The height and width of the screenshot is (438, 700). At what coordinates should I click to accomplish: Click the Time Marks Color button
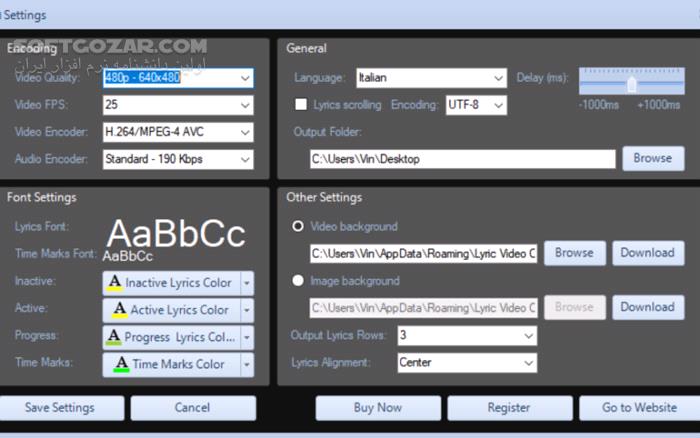click(x=171, y=364)
